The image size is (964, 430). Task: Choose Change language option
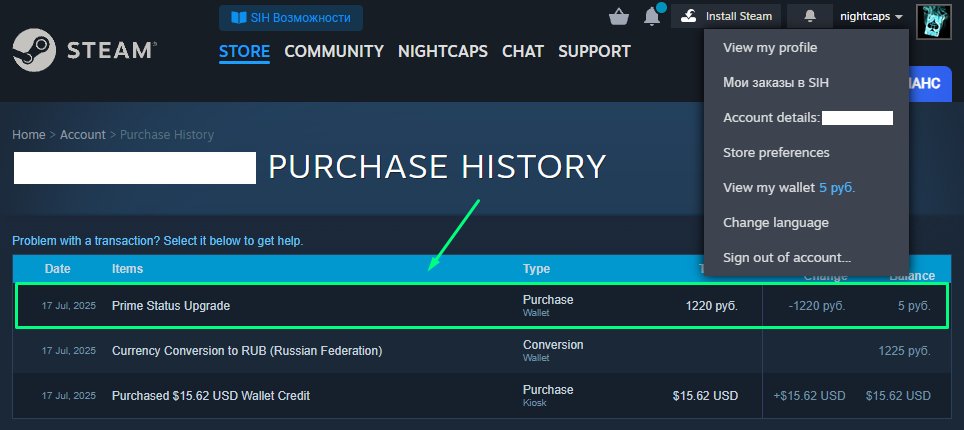tap(775, 223)
